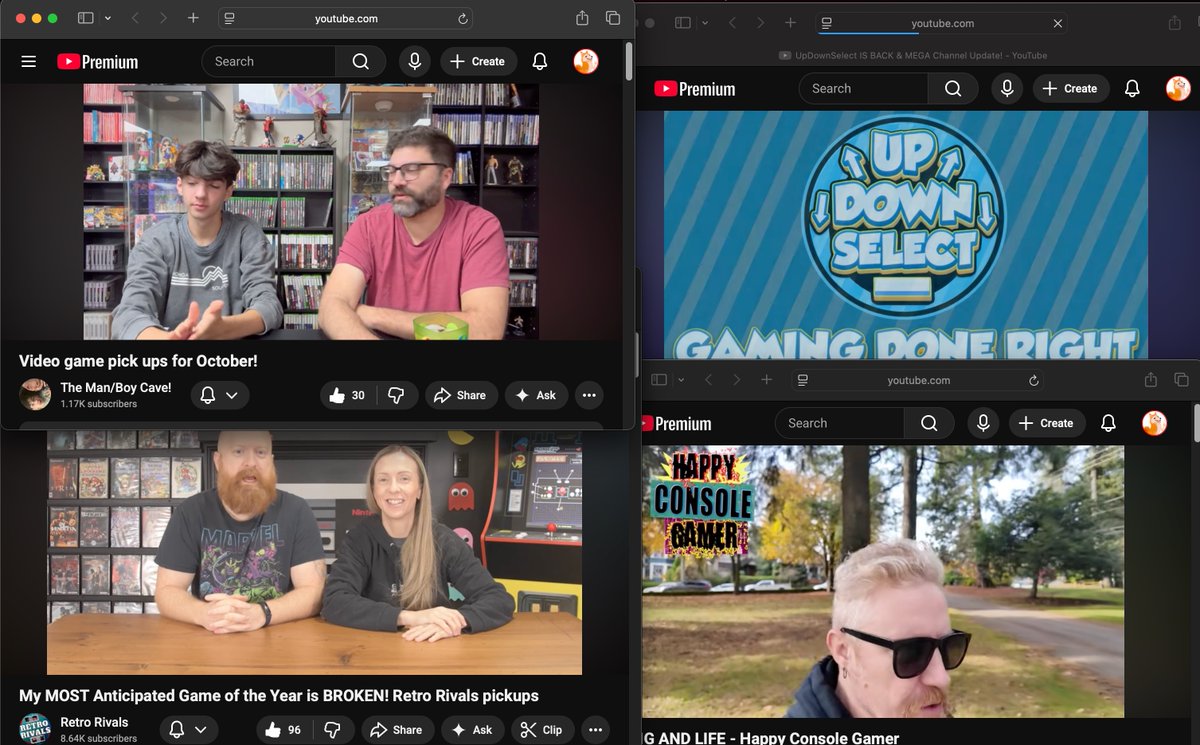Screen dimensions: 1200x745
Task: Show tab overview in Happy Console Gamer window
Action: (1181, 380)
